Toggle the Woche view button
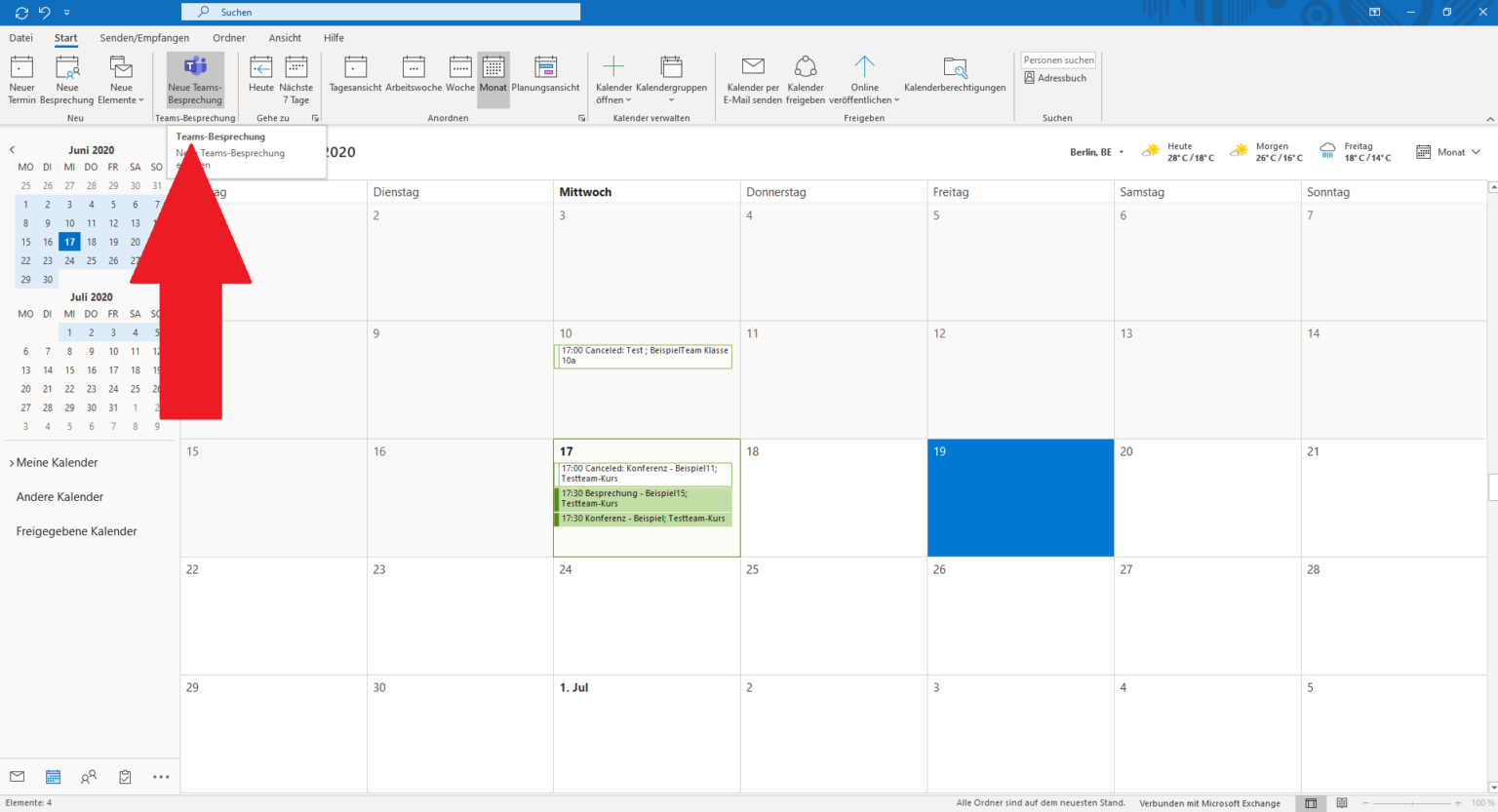The height and width of the screenshot is (812, 1498). point(460,76)
